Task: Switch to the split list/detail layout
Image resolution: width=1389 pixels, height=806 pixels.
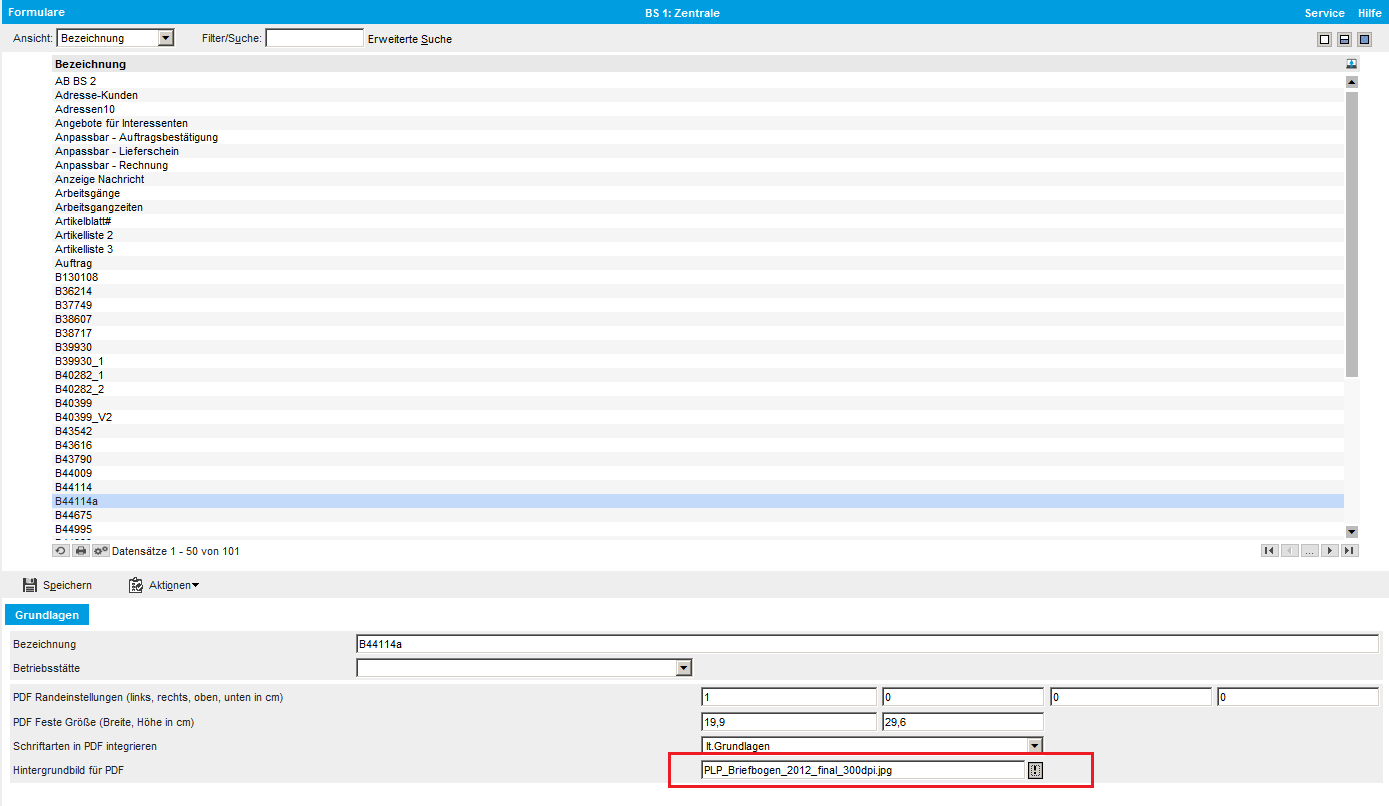Action: (1345, 39)
